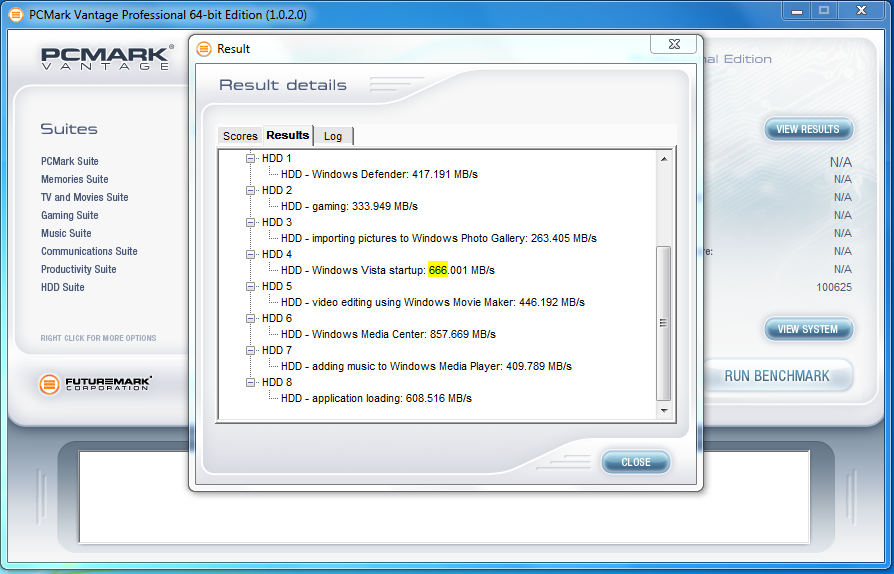Click the CLOSE button in Result dialog
The width and height of the screenshot is (894, 574).
636,462
